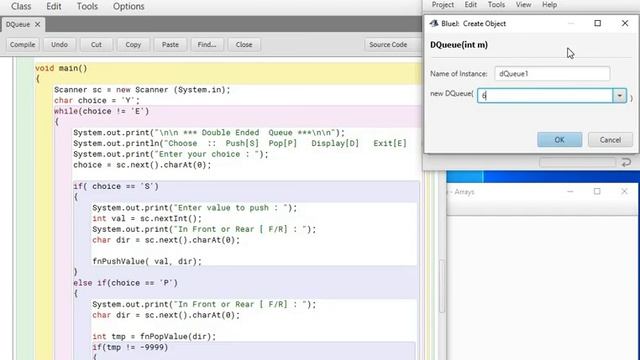The image size is (640, 360).
Task: Expand the parameter history dropdown arrow
Action: coord(620,96)
